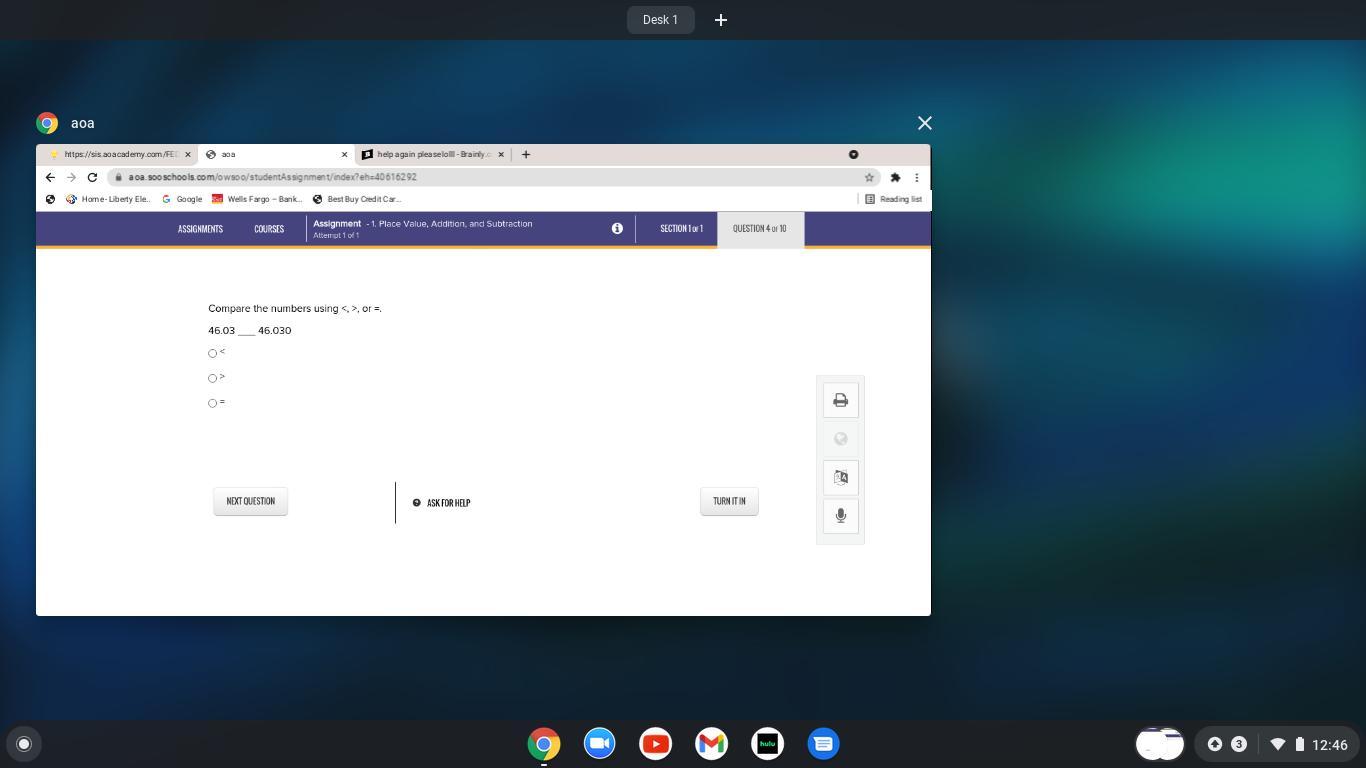Click the greyed-out globe icon in the side toolbar

pos(840,438)
